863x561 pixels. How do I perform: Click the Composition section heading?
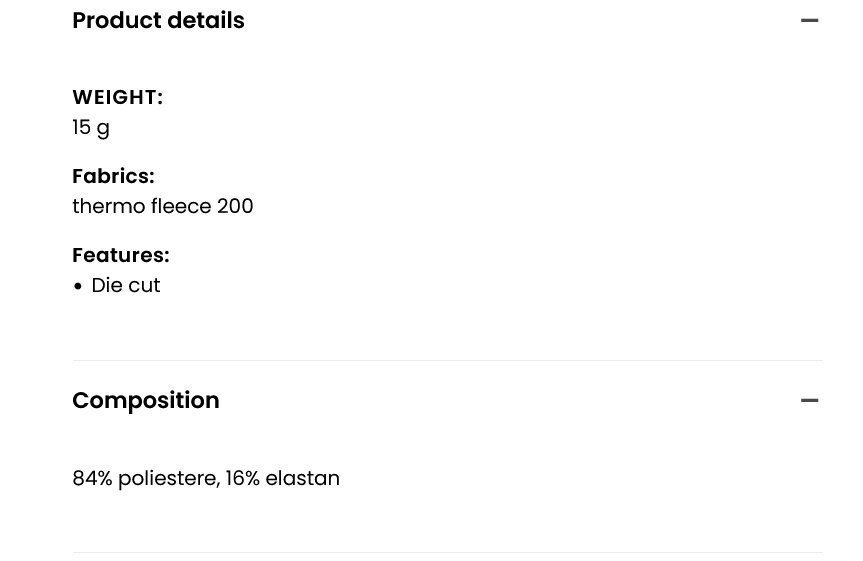pyautogui.click(x=146, y=401)
